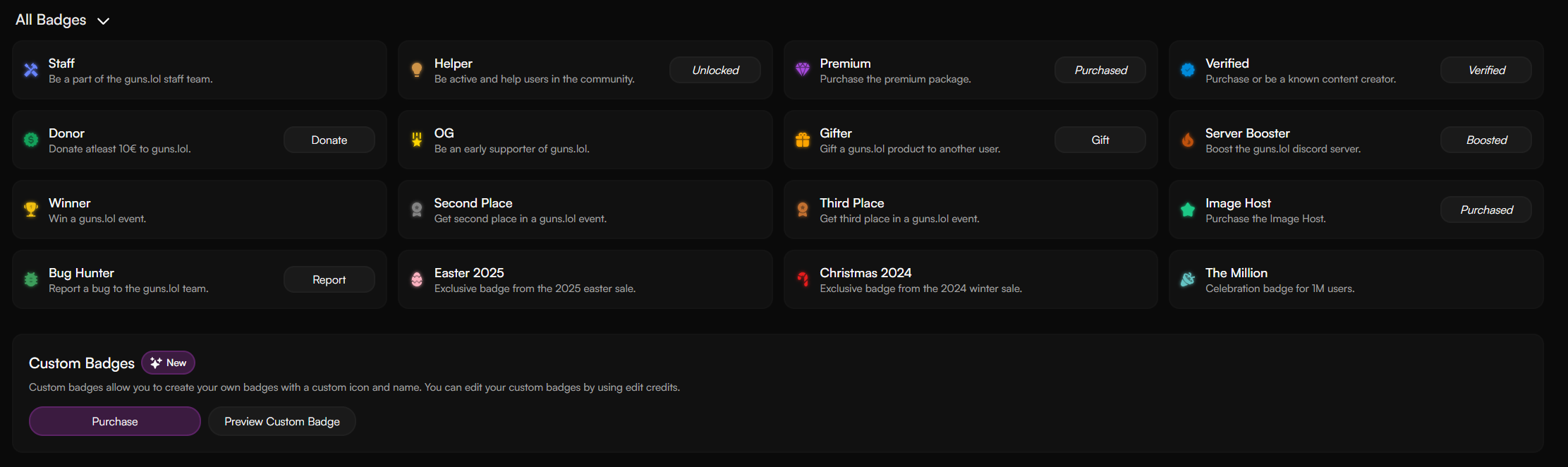Screen dimensions: 1568x467
Task: Open Preview Custom Badge
Action: pos(282,421)
